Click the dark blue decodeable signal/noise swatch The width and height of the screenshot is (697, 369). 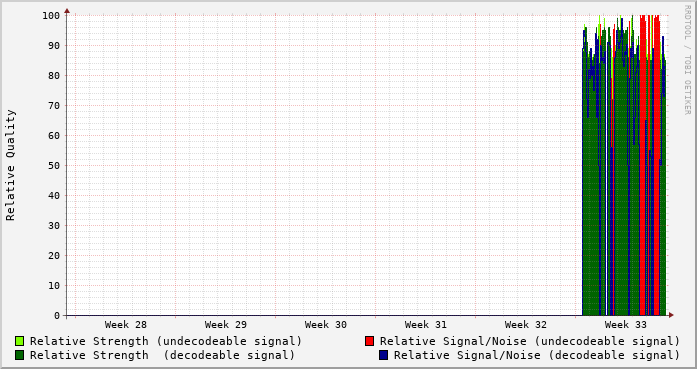tap(383, 355)
